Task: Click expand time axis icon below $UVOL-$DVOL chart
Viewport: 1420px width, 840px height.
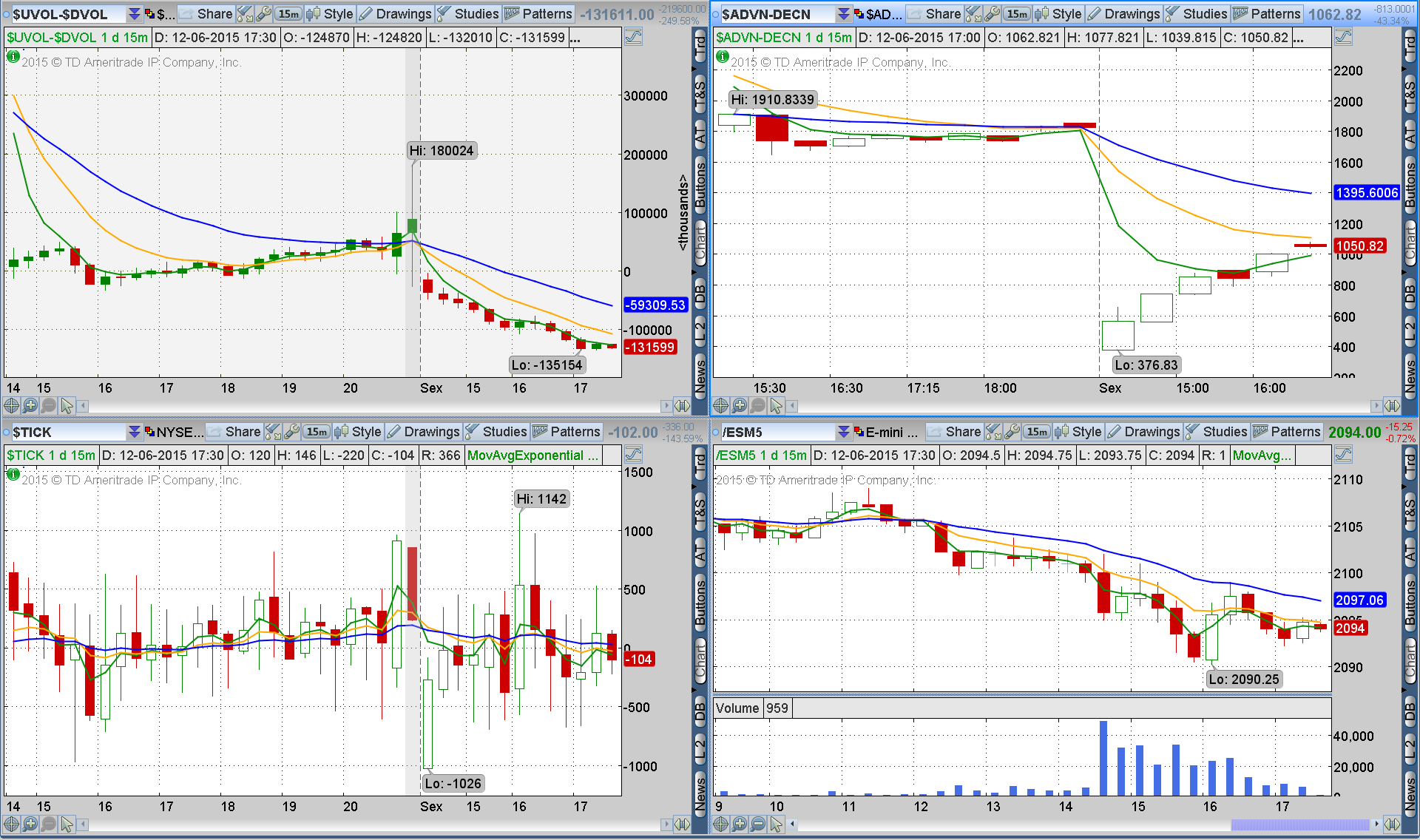Action: [682, 405]
